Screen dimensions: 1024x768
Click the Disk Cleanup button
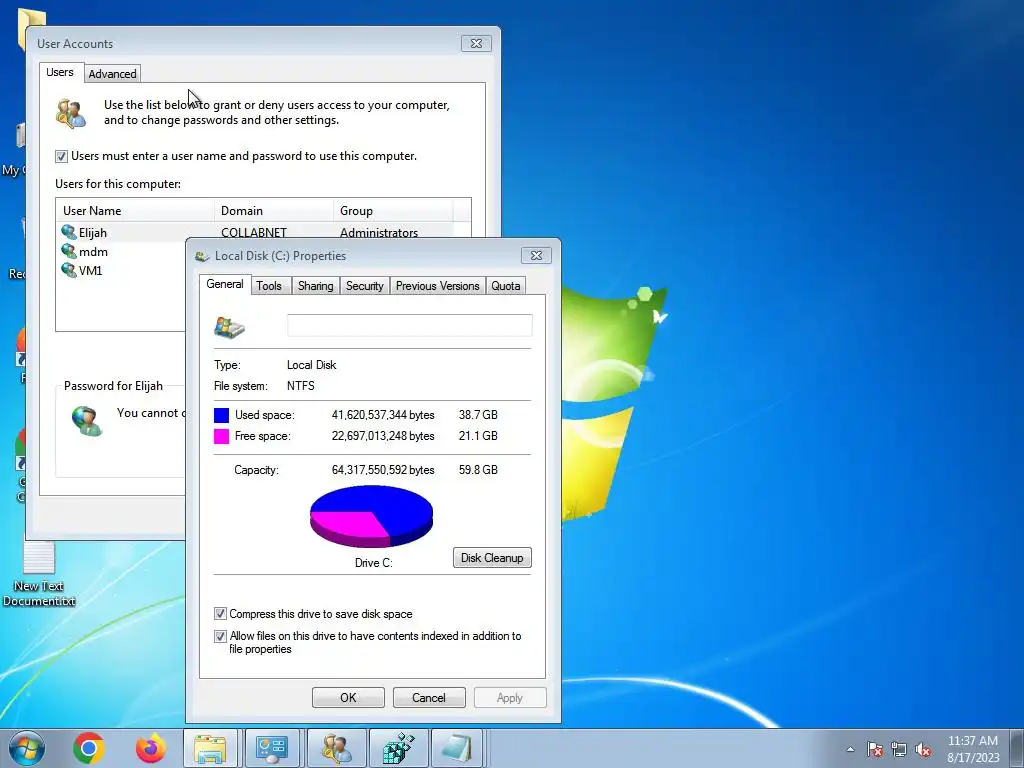tap(492, 558)
